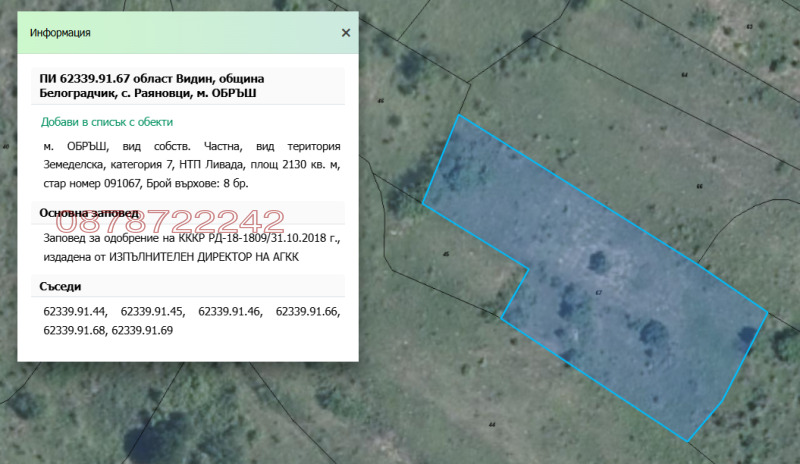Select neighbor parcel 62339.91.68
800x464 pixels.
point(76,329)
